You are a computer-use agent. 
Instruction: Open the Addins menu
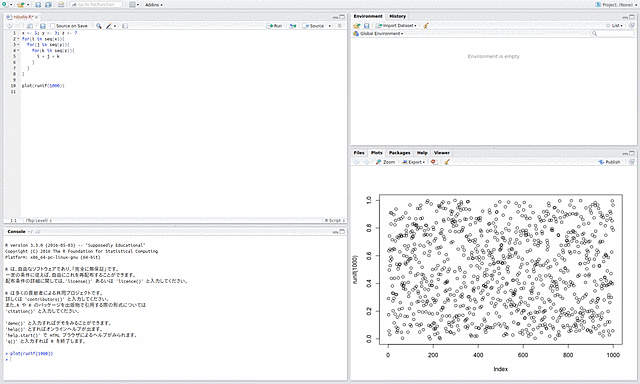point(154,4)
